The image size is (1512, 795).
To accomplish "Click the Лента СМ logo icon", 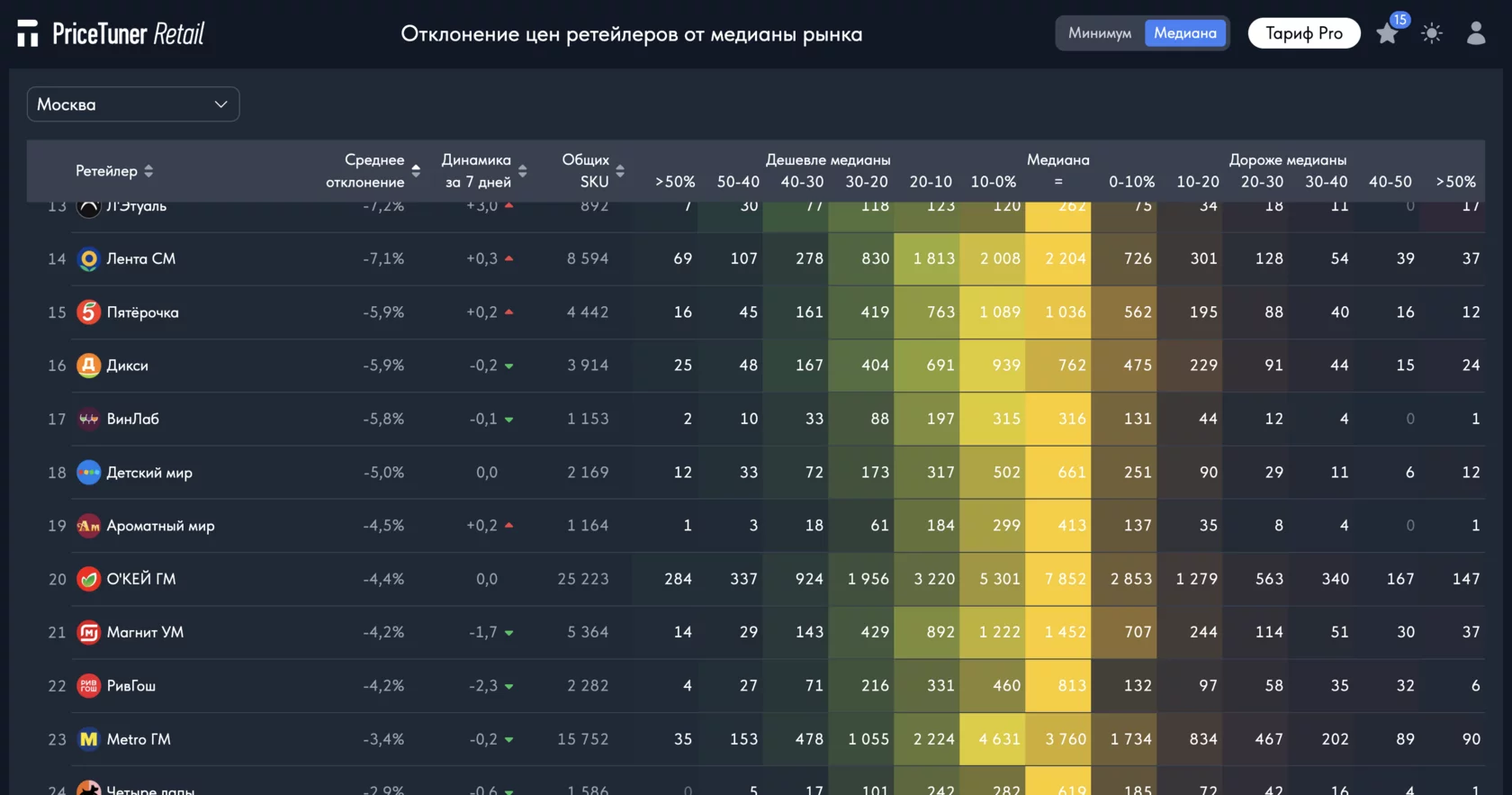I will [88, 259].
